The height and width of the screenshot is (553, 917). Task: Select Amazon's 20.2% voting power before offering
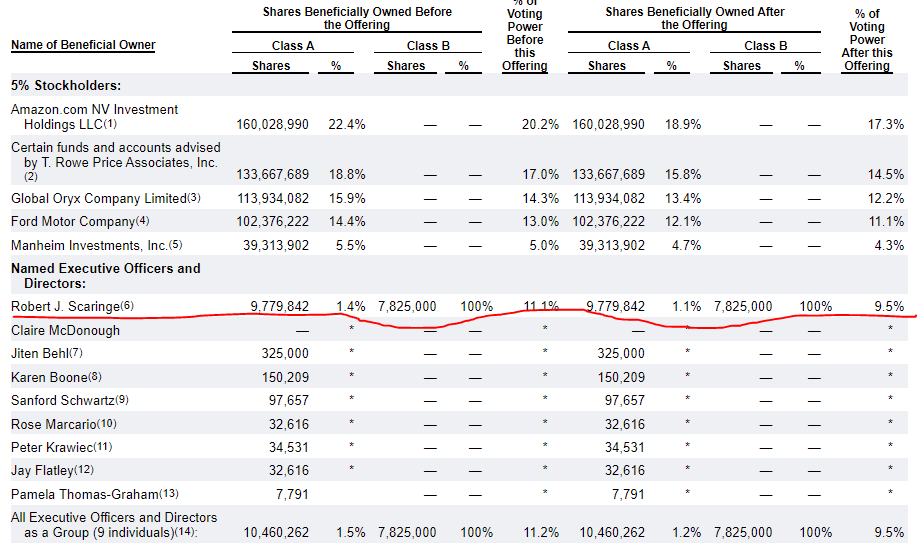[x=540, y=125]
